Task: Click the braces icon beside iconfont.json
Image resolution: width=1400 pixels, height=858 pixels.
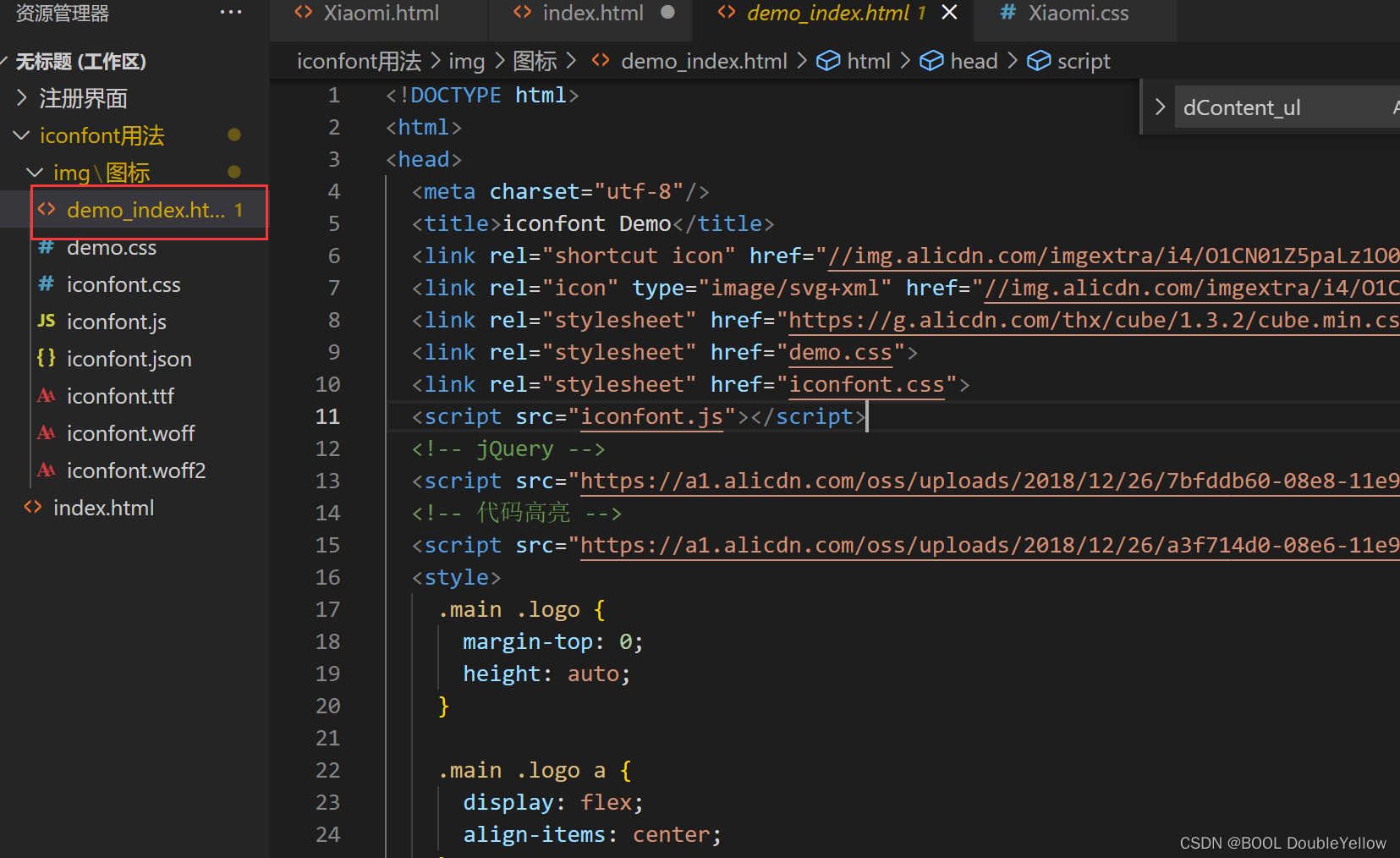Action: (47, 359)
